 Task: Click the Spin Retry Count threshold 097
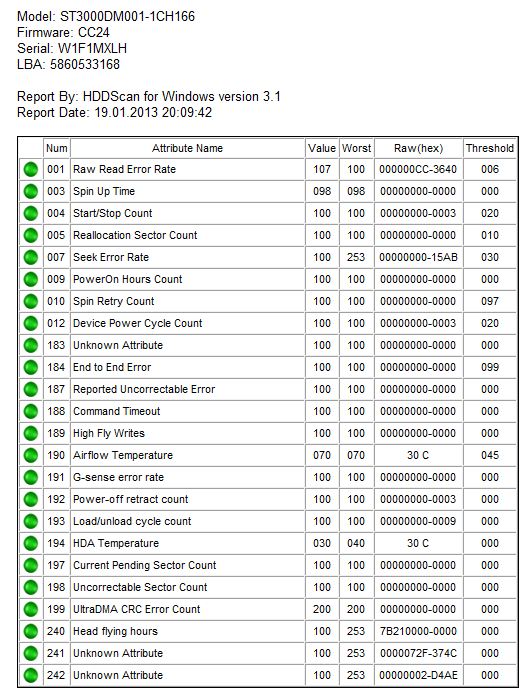click(490, 301)
